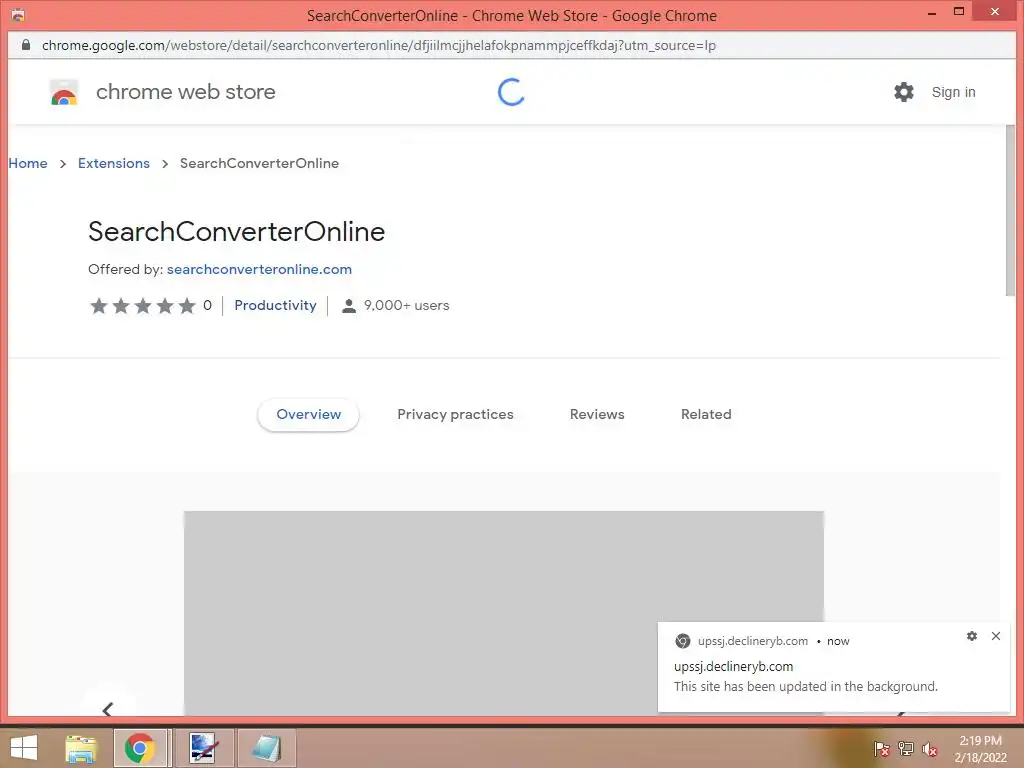Image resolution: width=1024 pixels, height=768 pixels.
Task: Open the Related tab
Action: [706, 414]
